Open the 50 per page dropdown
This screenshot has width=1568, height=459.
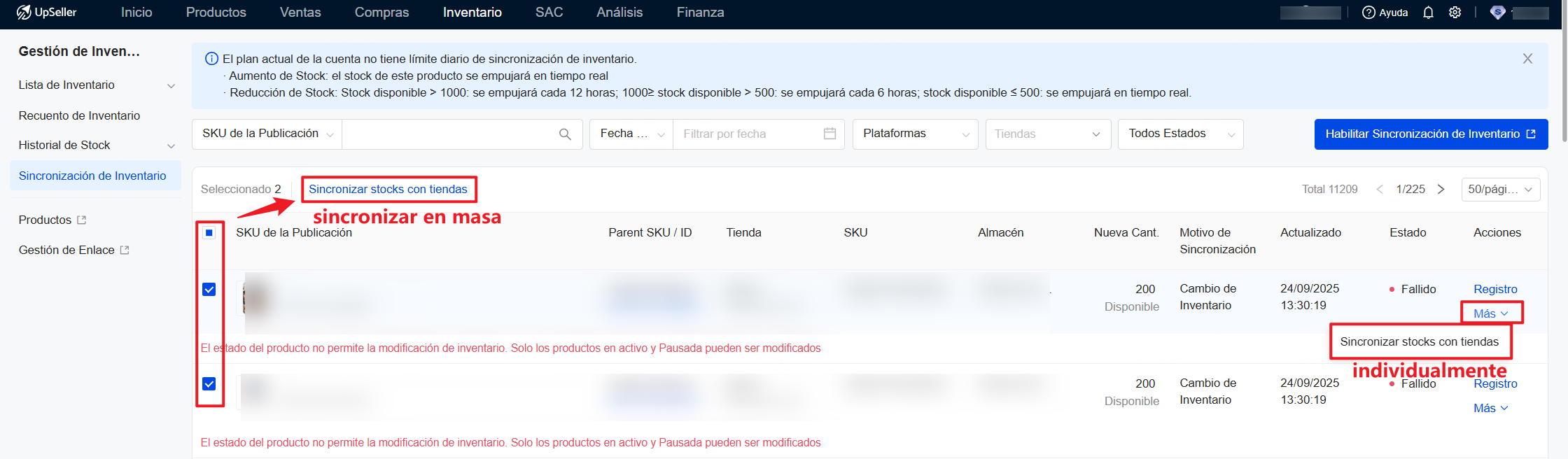coord(1500,190)
